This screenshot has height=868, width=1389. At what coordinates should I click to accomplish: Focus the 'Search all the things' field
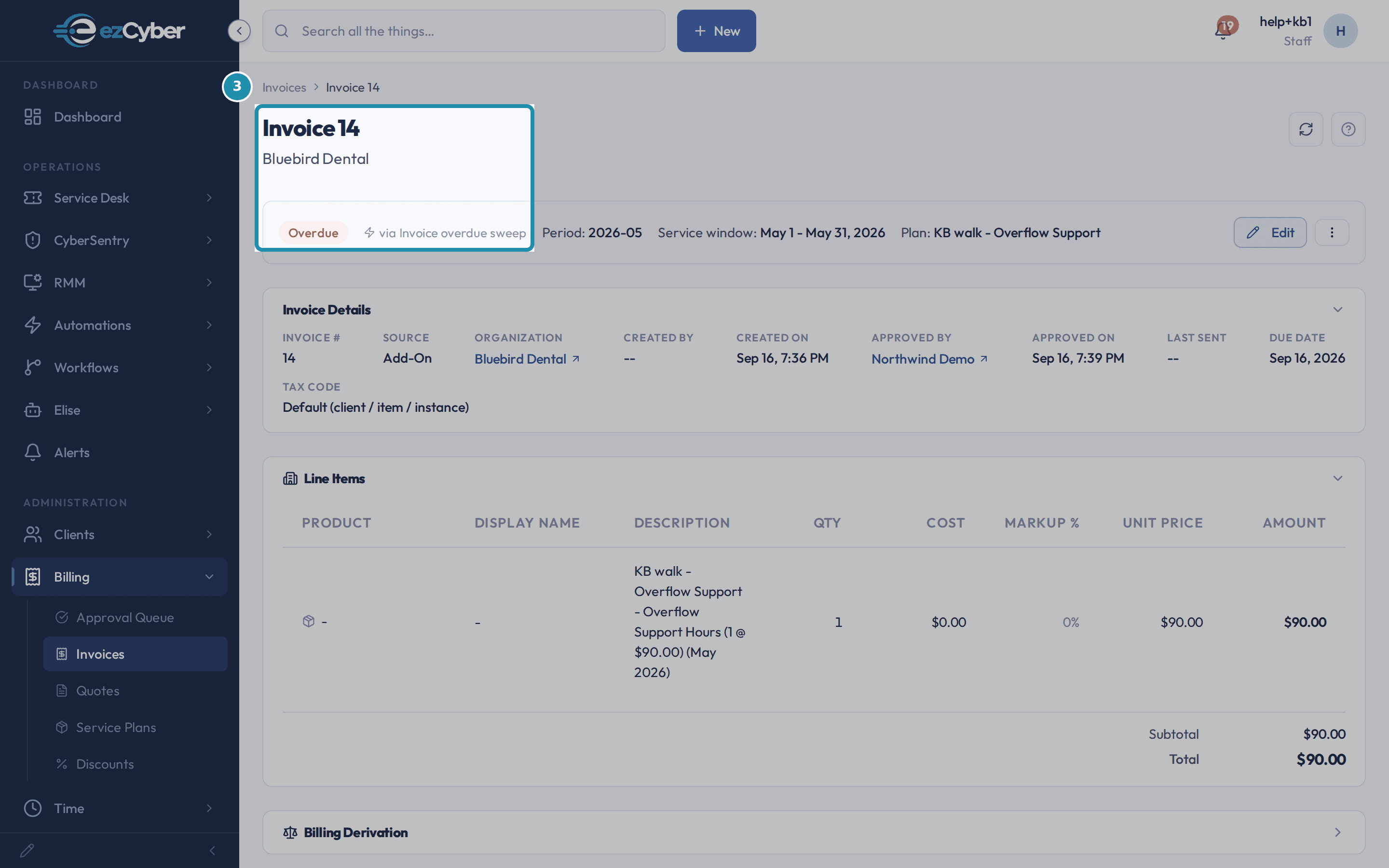464,31
